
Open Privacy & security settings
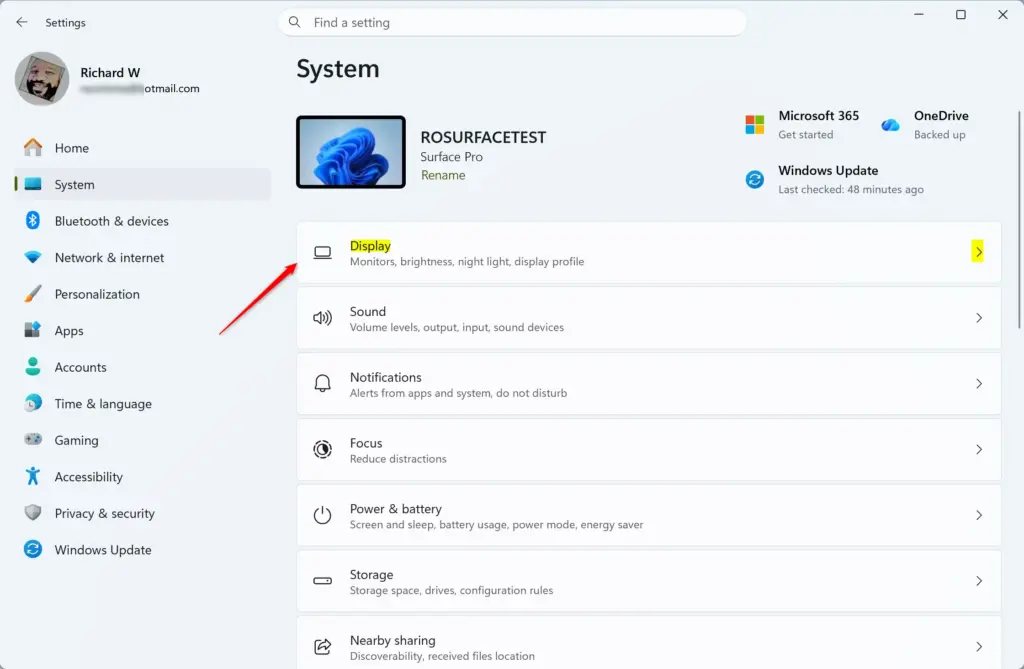pos(142,514)
